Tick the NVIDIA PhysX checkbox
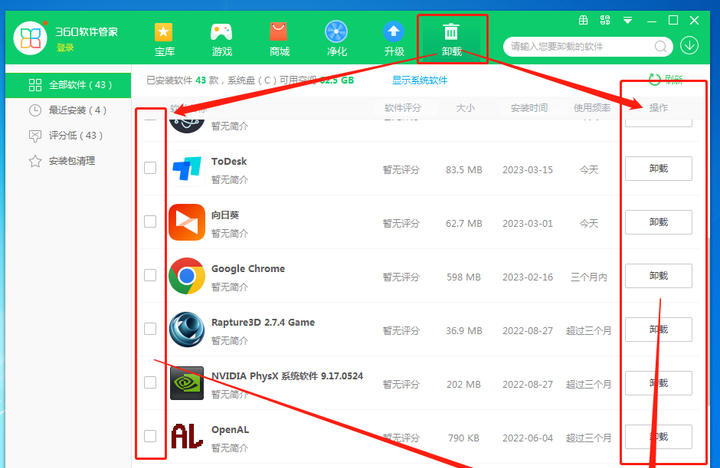The width and height of the screenshot is (720, 468). [x=150, y=382]
